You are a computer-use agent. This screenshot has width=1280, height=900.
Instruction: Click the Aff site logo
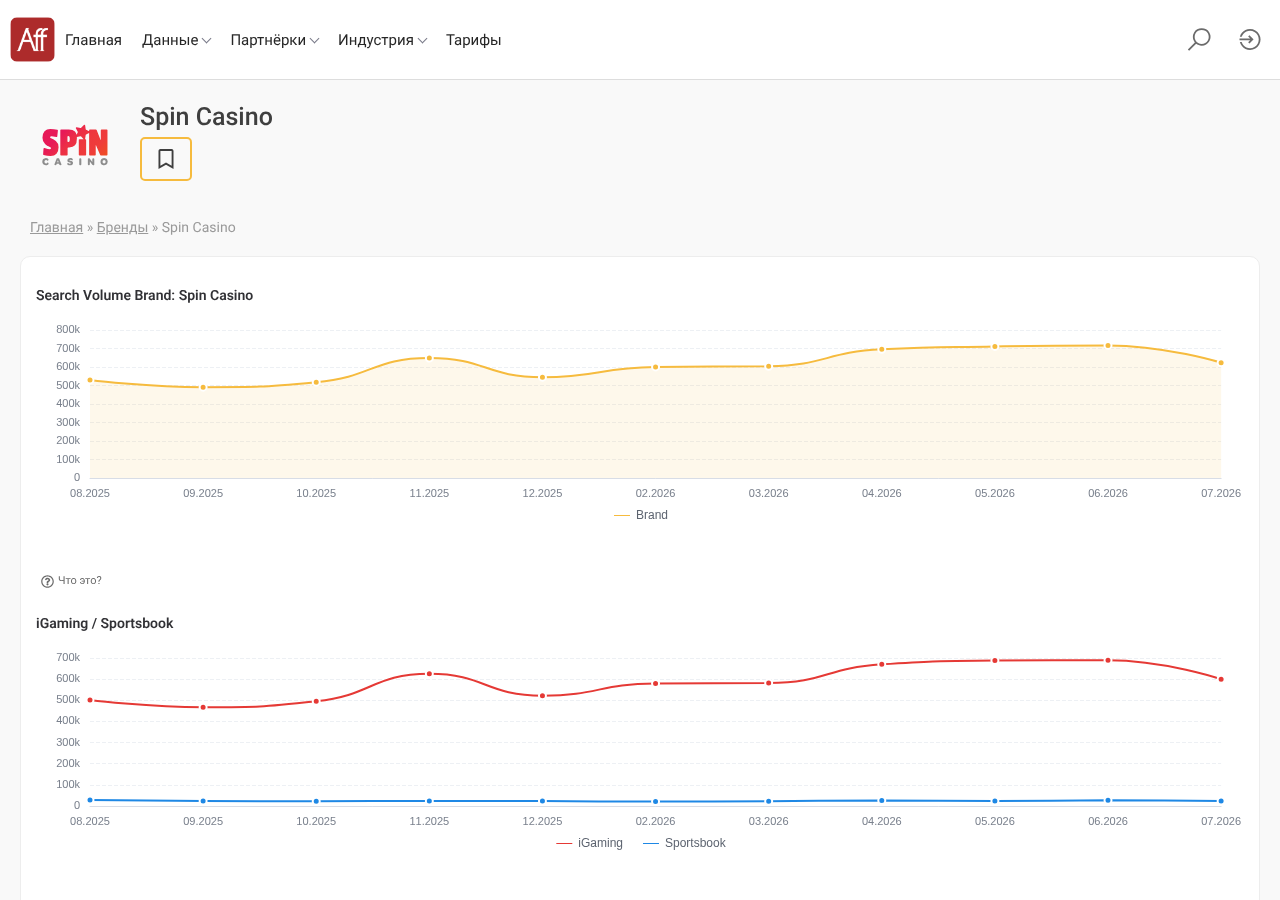click(x=32, y=40)
